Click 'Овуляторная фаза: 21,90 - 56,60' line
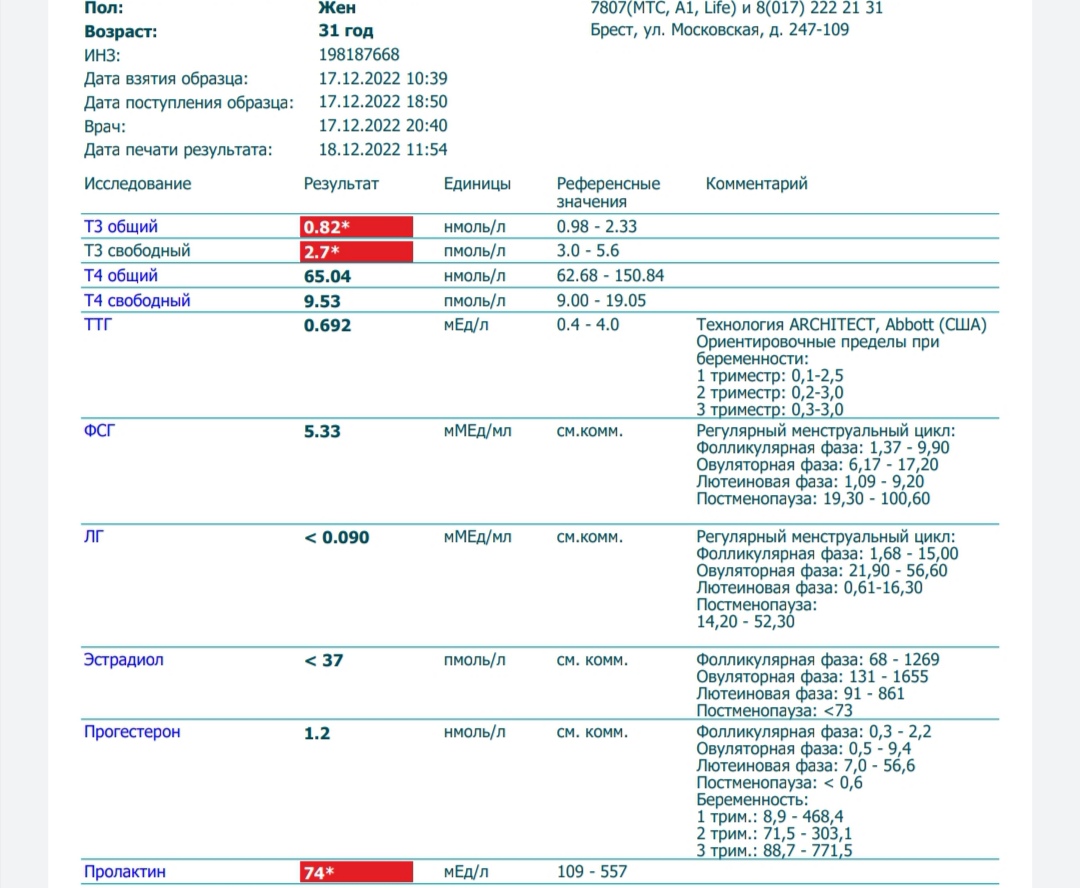The image size is (1080, 888). tap(822, 571)
